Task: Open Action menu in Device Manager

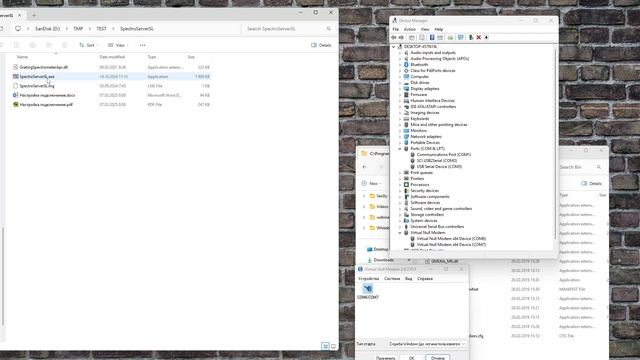Action: (x=409, y=29)
